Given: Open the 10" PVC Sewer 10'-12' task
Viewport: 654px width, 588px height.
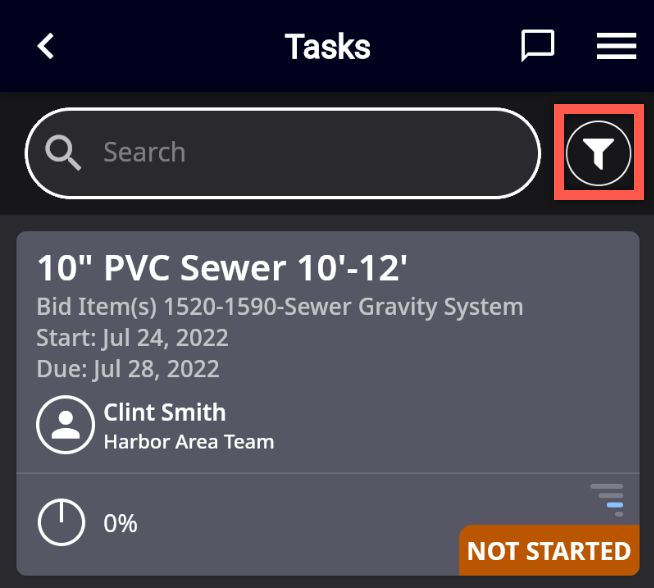Looking at the screenshot, I should [x=222, y=268].
